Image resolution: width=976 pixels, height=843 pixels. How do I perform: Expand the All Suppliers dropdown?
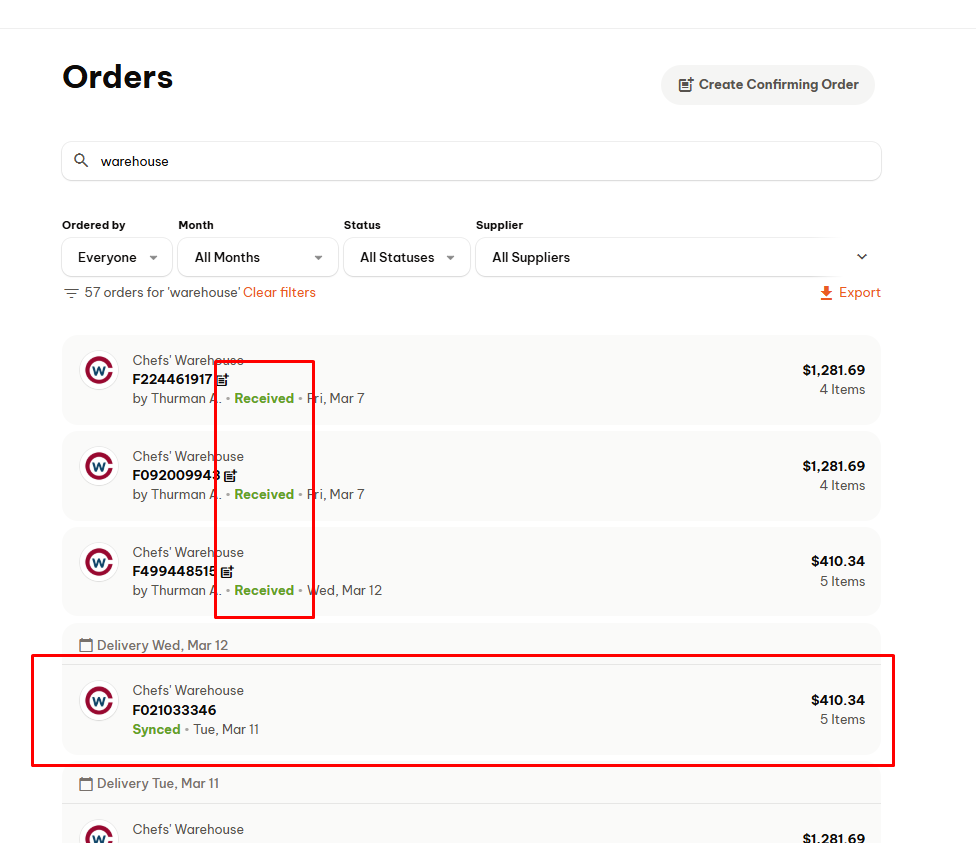pyautogui.click(x=678, y=257)
